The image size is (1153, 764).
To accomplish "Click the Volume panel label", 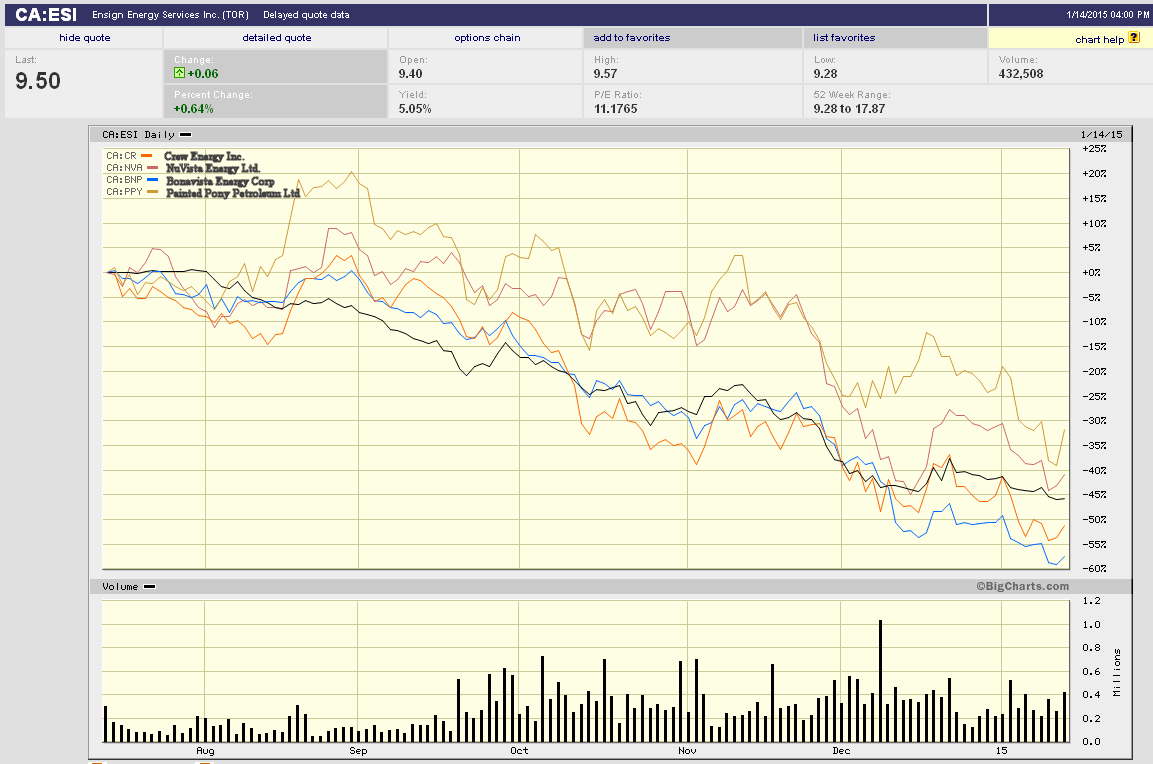I will [x=120, y=587].
